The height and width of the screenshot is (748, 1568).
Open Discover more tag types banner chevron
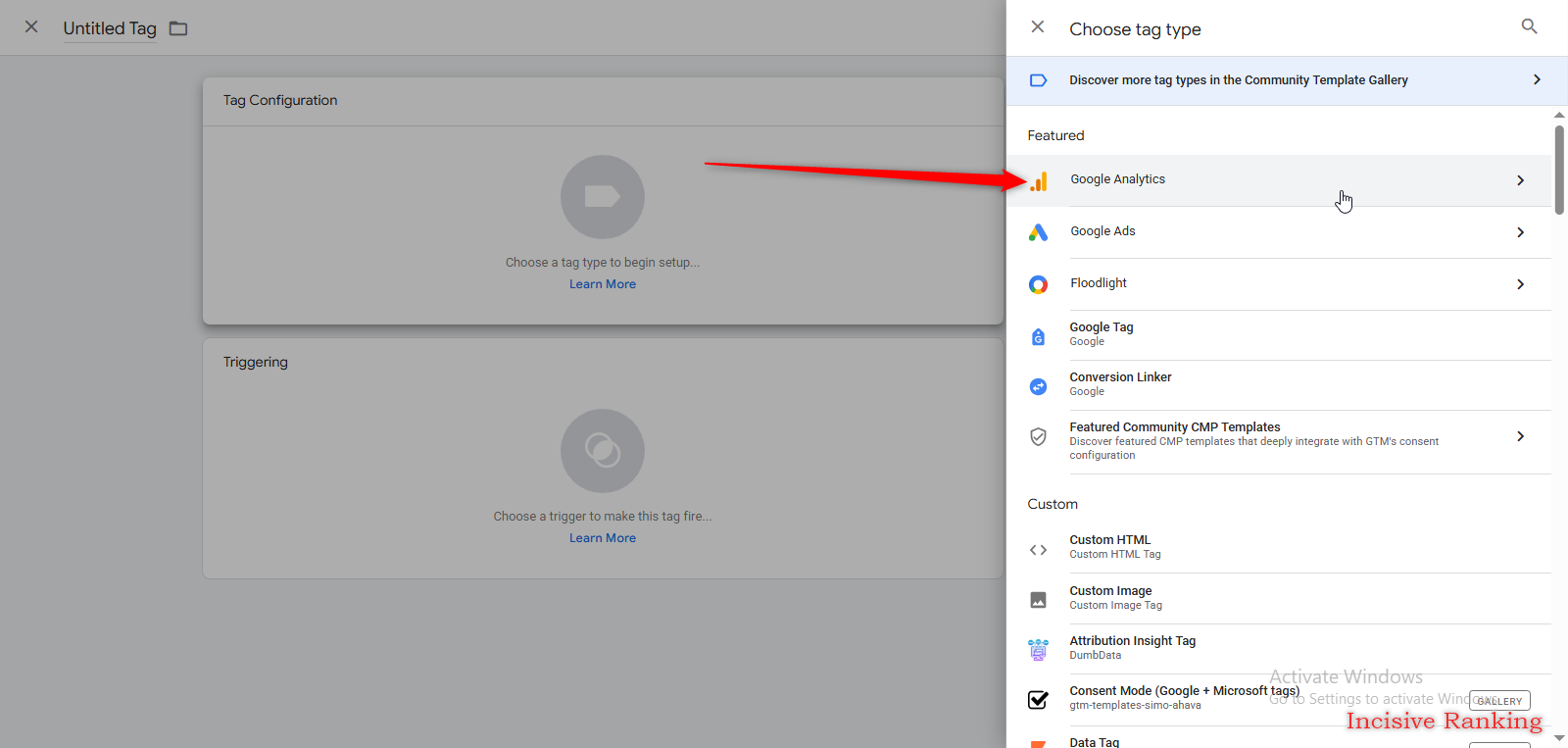pos(1537,79)
